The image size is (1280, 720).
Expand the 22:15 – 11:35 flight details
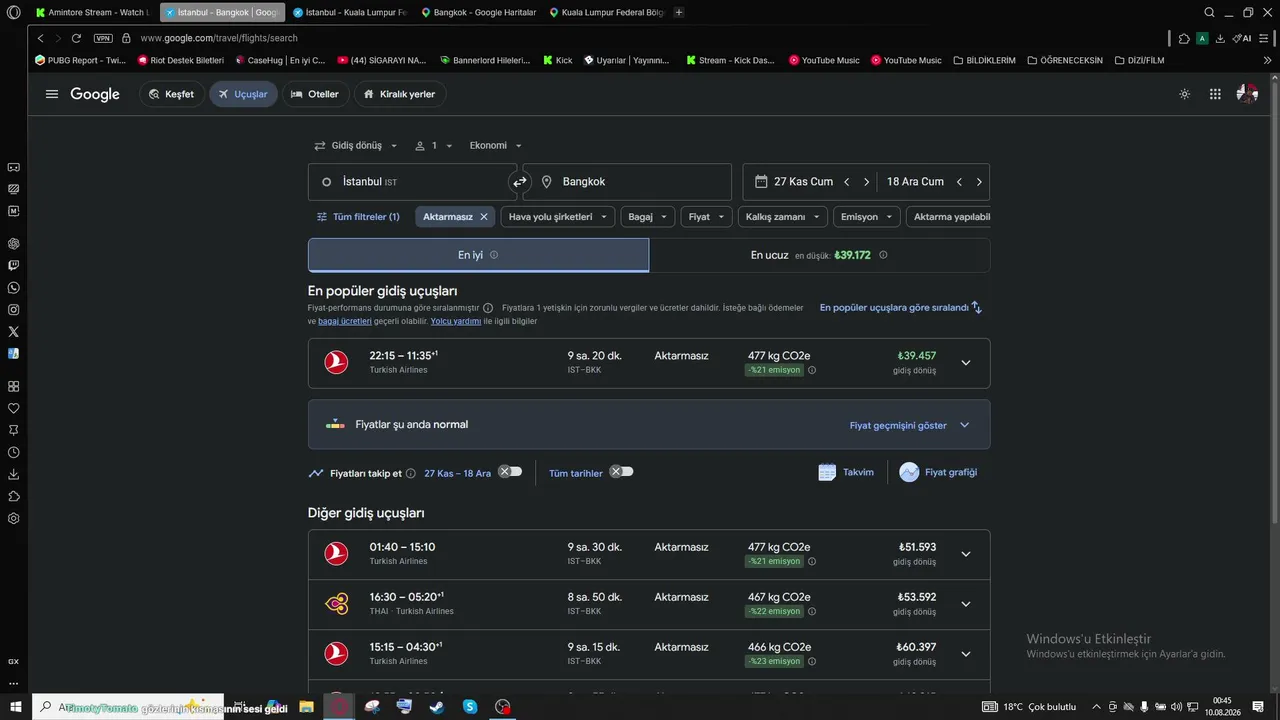[x=966, y=363]
